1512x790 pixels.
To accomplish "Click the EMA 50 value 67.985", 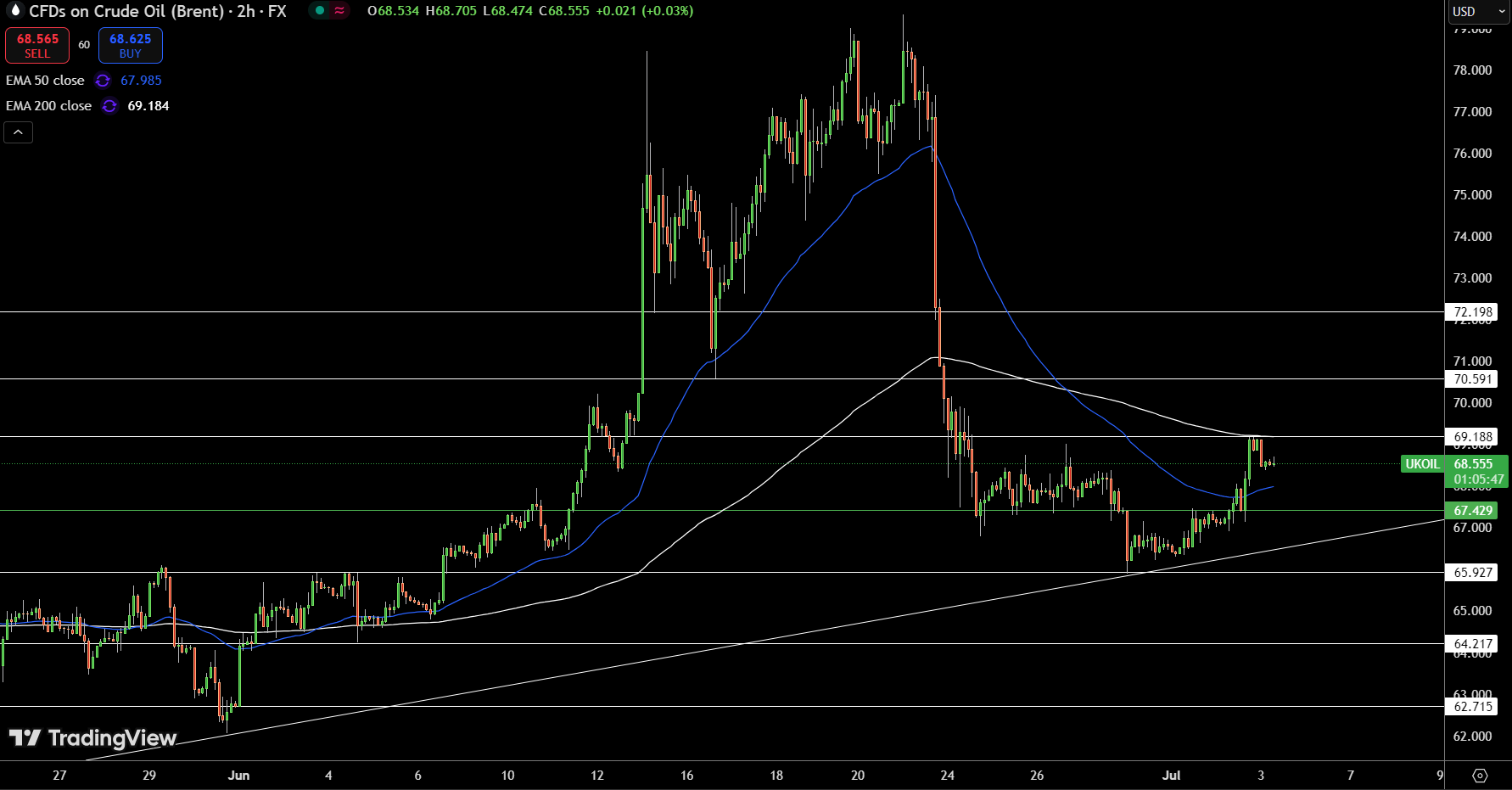I will pyautogui.click(x=141, y=81).
